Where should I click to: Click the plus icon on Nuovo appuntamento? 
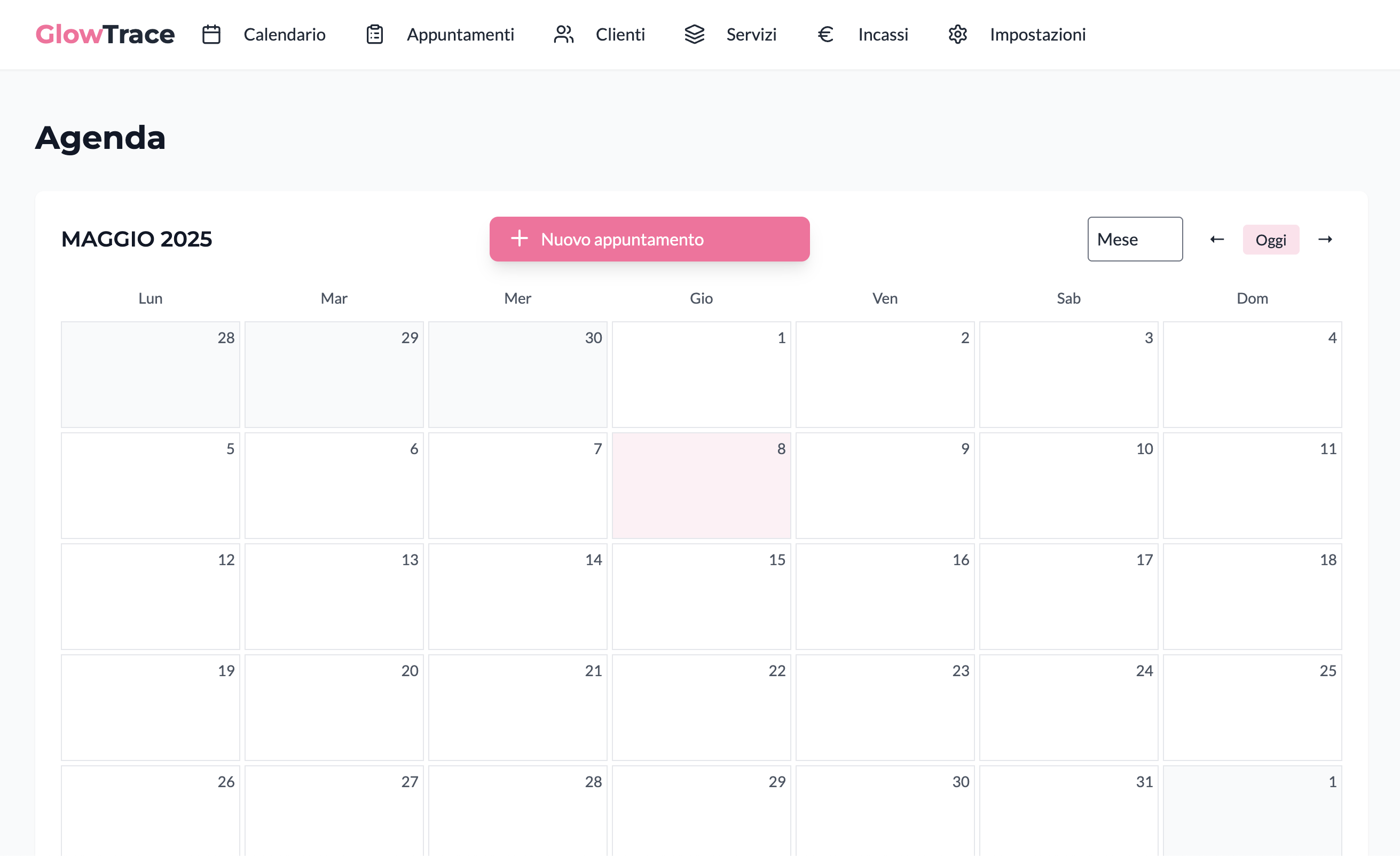pyautogui.click(x=520, y=239)
